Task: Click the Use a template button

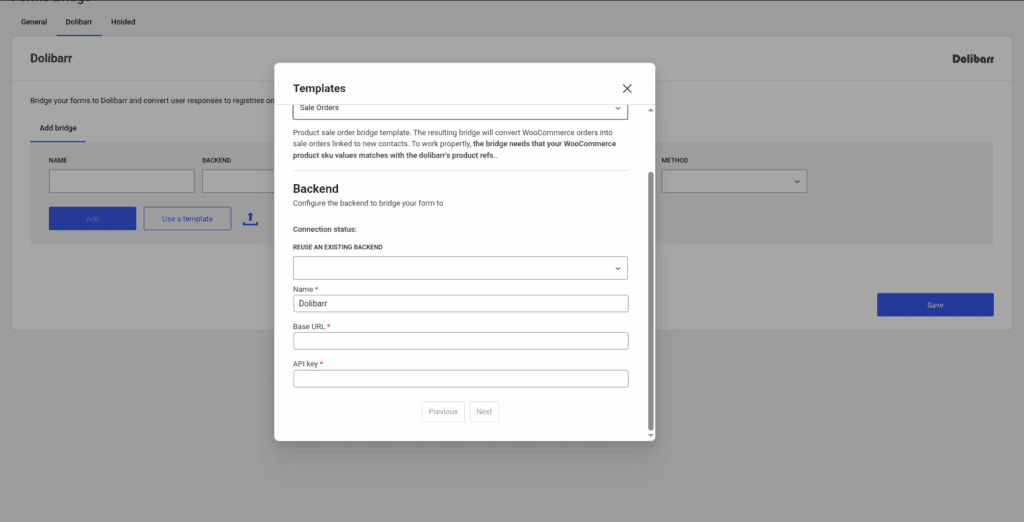Action: [x=187, y=219]
